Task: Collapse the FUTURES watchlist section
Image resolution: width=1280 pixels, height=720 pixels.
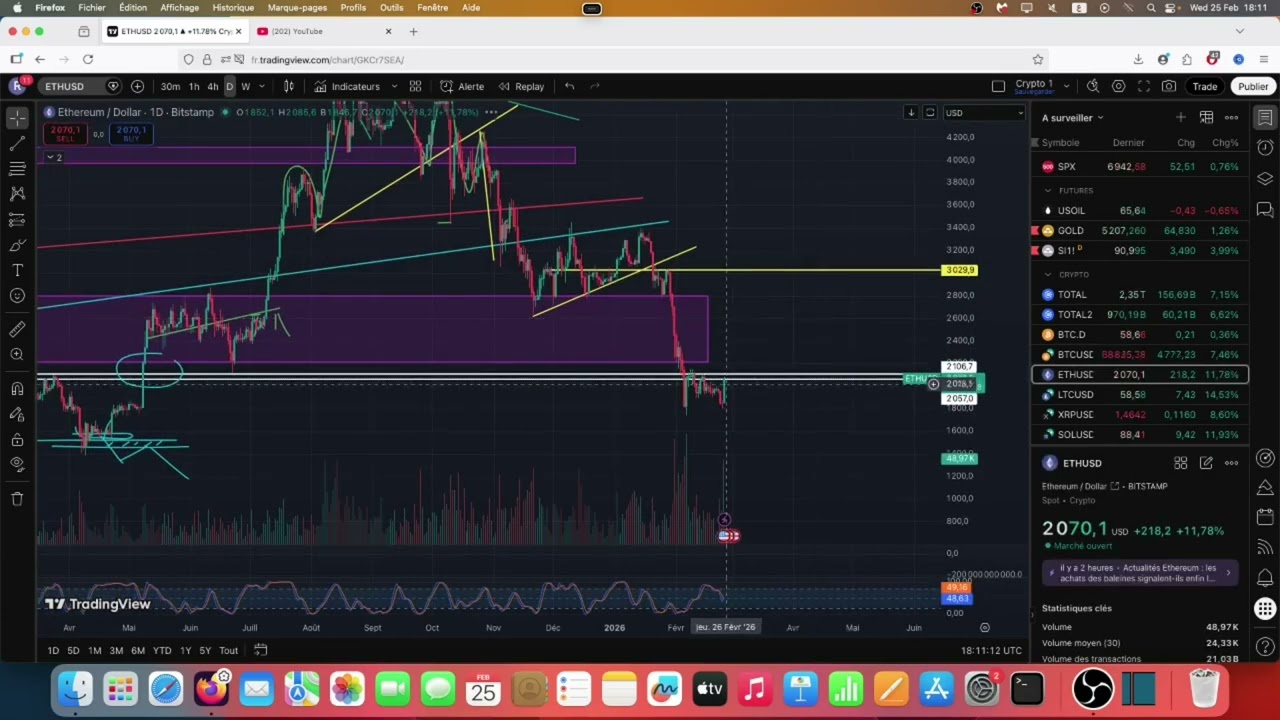Action: (x=1048, y=190)
